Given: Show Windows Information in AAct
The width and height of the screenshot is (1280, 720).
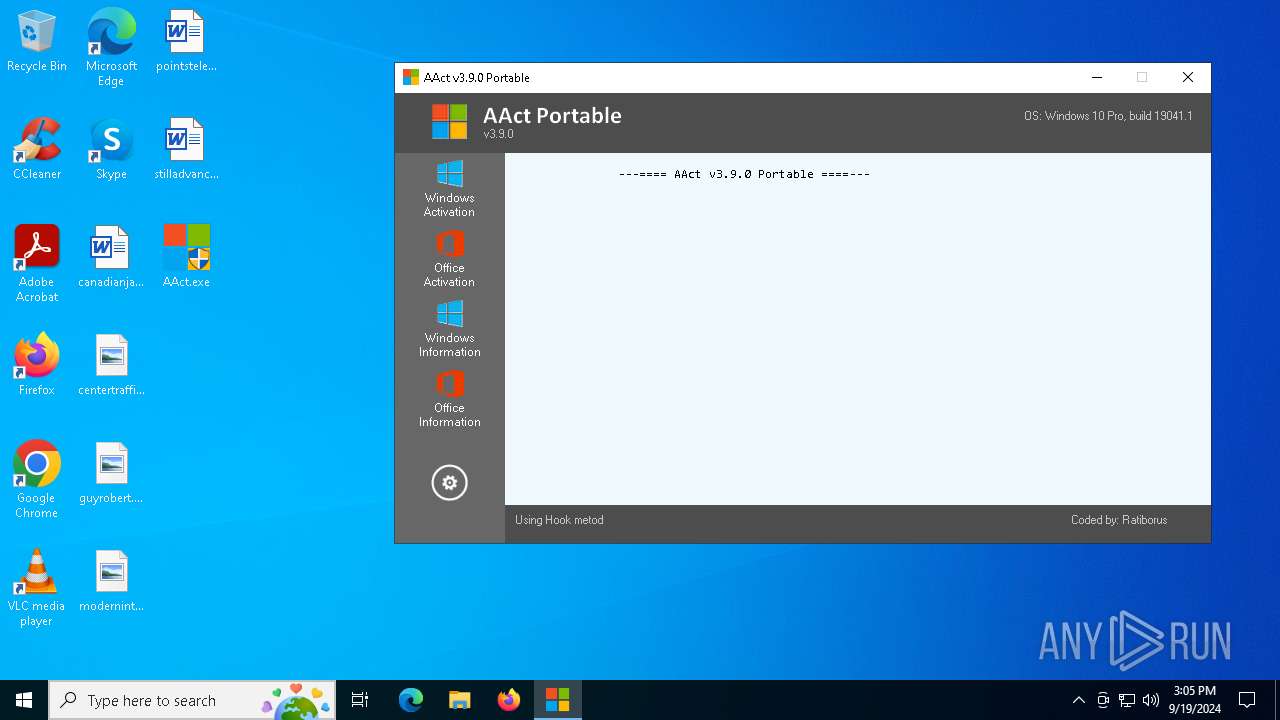Looking at the screenshot, I should point(449,328).
